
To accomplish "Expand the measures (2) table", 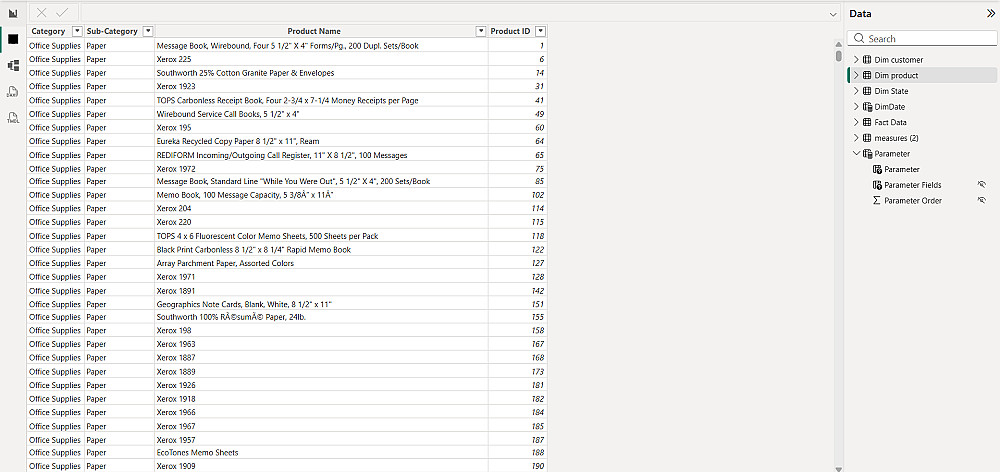I will [x=857, y=138].
